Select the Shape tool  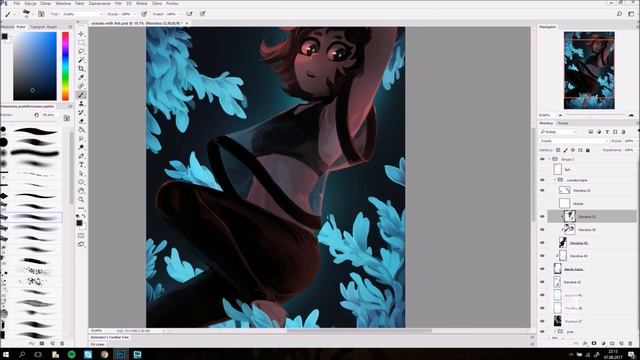tap(81, 182)
